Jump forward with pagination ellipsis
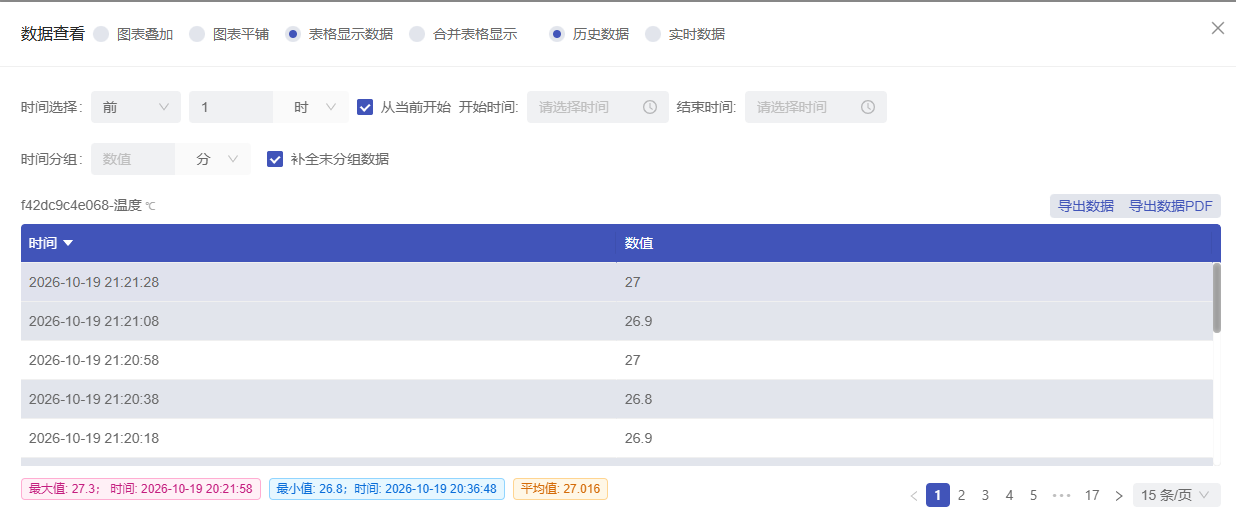This screenshot has height=511, width=1236. [x=1062, y=495]
